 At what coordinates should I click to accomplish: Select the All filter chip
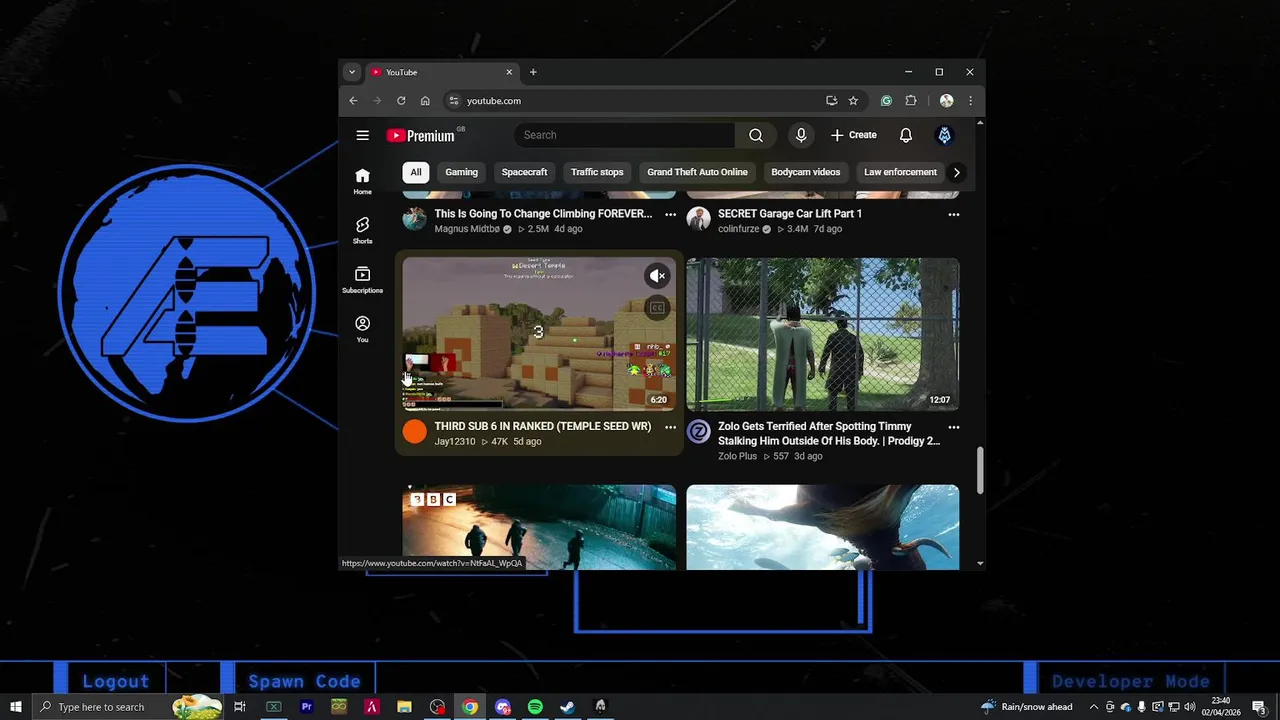click(416, 172)
